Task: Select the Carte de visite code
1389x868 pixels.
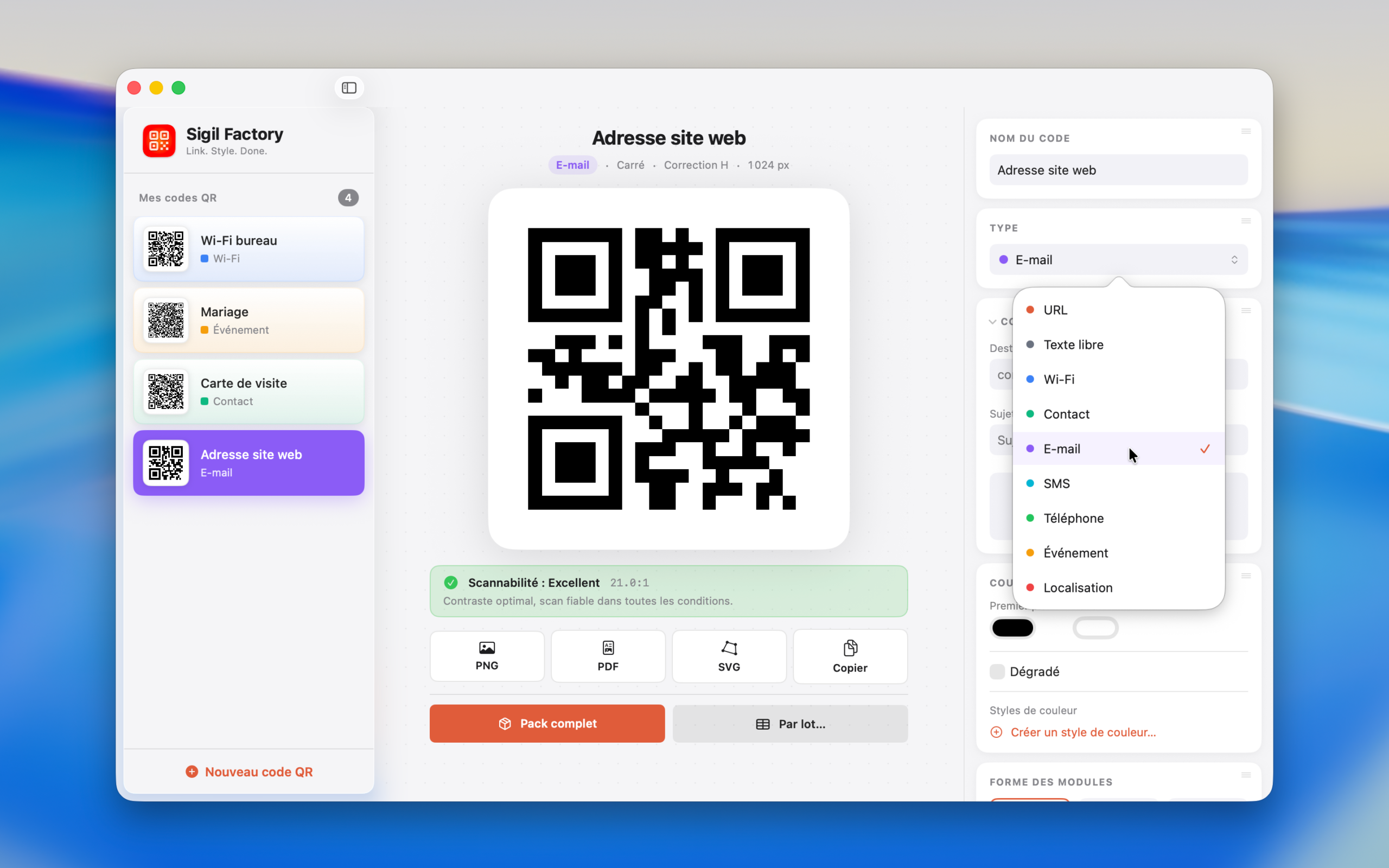Action: tap(249, 392)
